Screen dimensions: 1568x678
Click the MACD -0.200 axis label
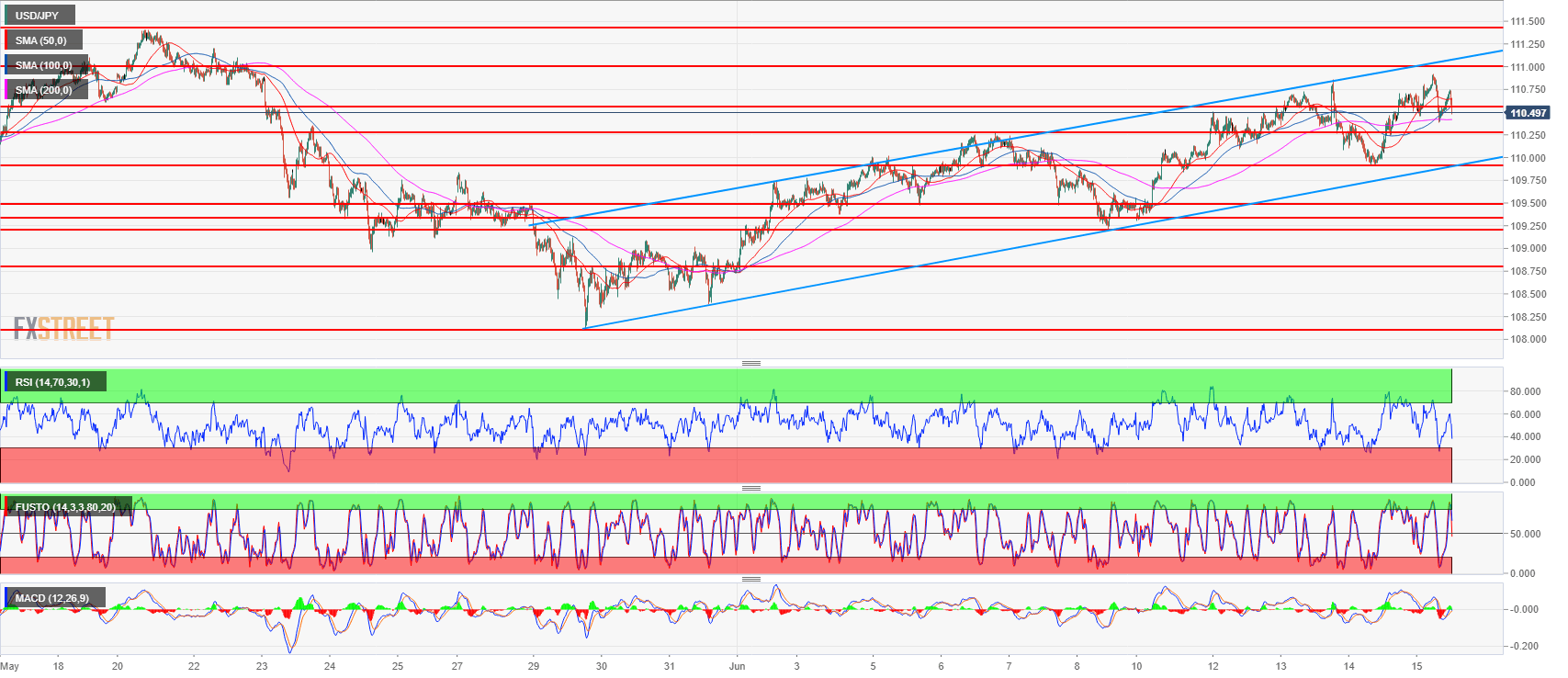click(1524, 646)
